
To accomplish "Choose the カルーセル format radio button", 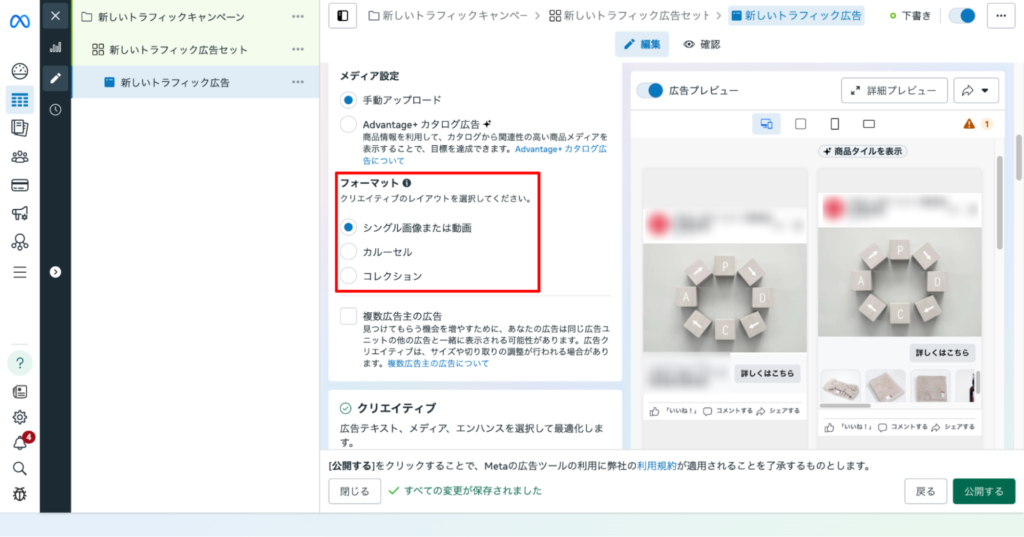I will pos(348,252).
